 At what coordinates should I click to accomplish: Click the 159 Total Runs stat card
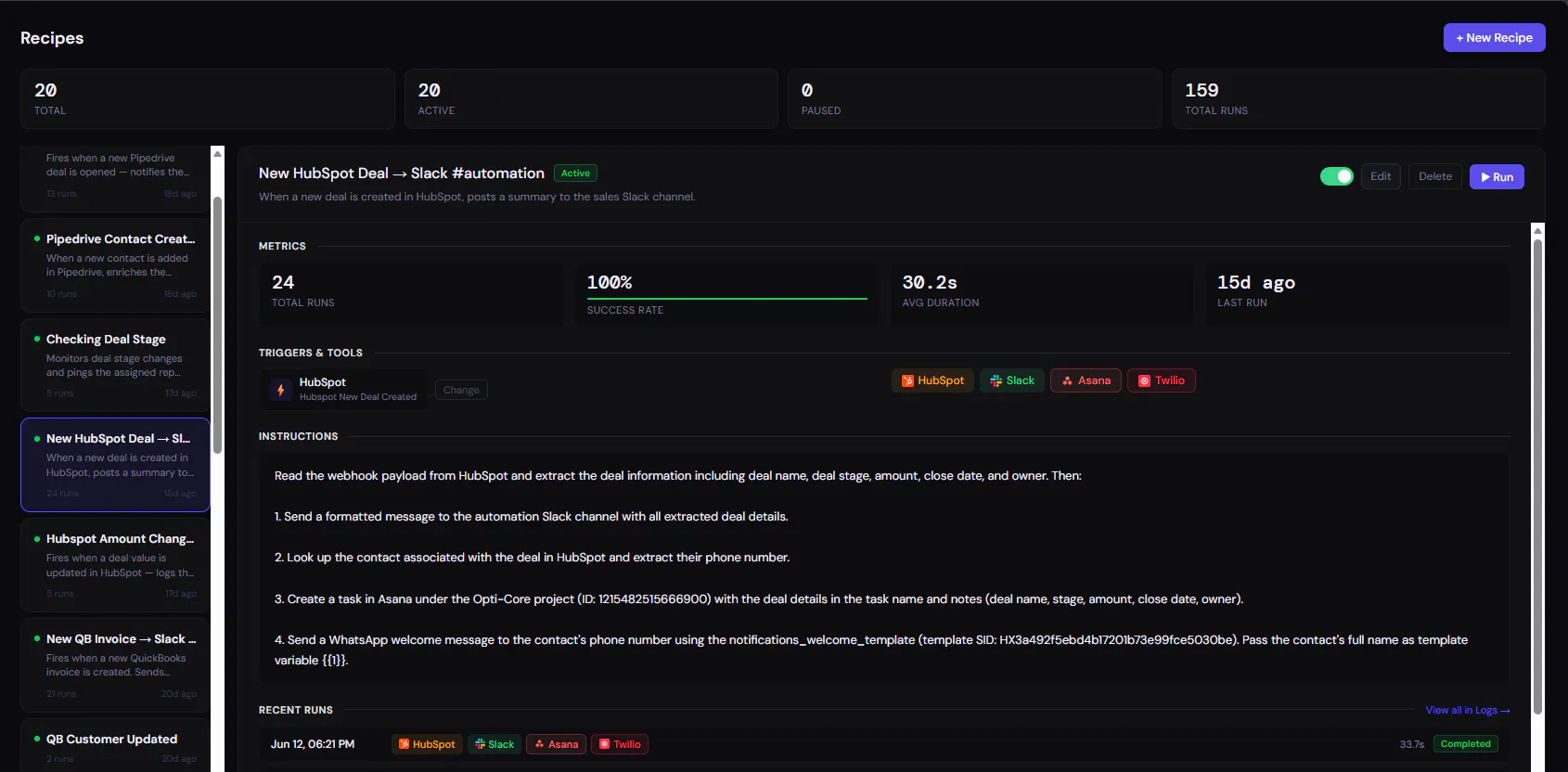pyautogui.click(x=1358, y=98)
